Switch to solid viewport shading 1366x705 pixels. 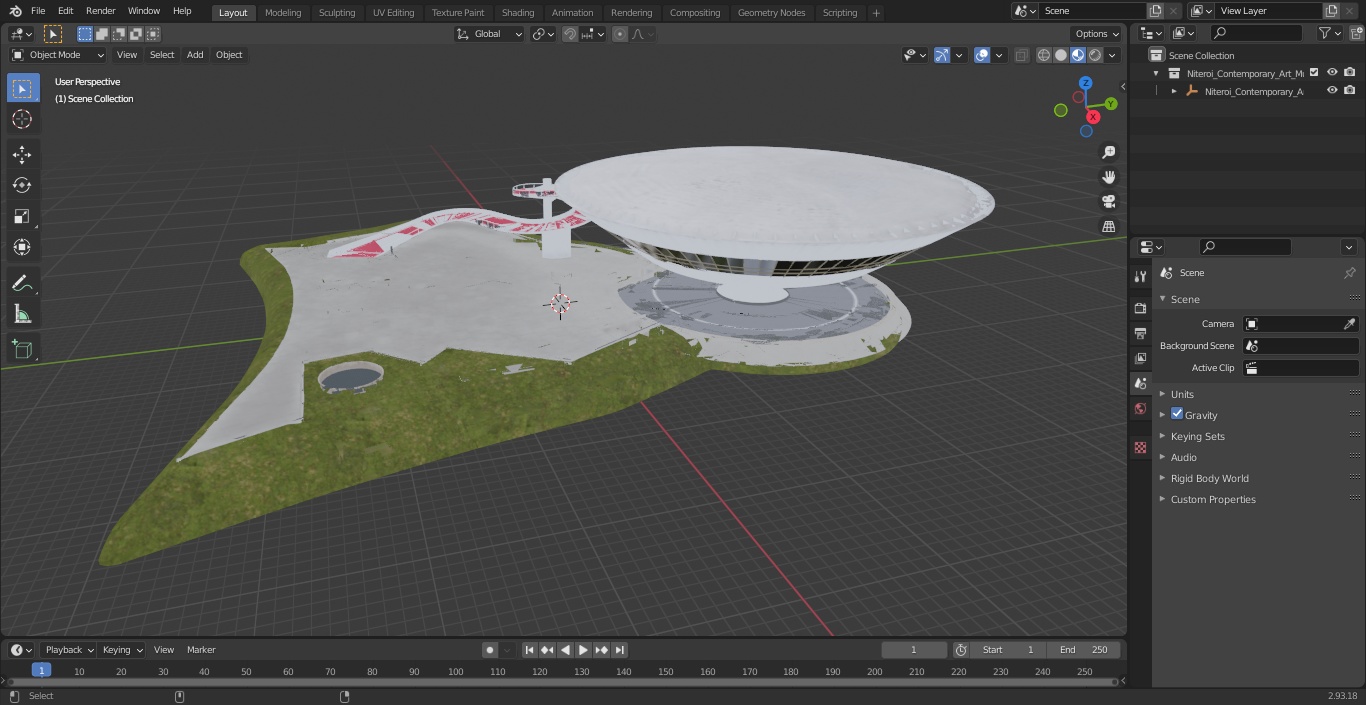click(1061, 55)
